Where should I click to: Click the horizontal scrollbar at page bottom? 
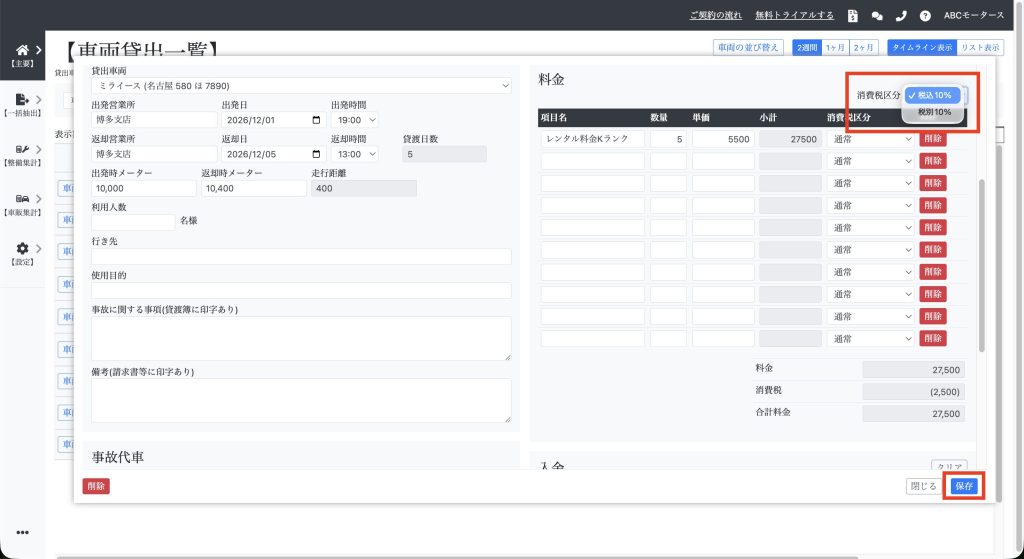click(x=457, y=557)
